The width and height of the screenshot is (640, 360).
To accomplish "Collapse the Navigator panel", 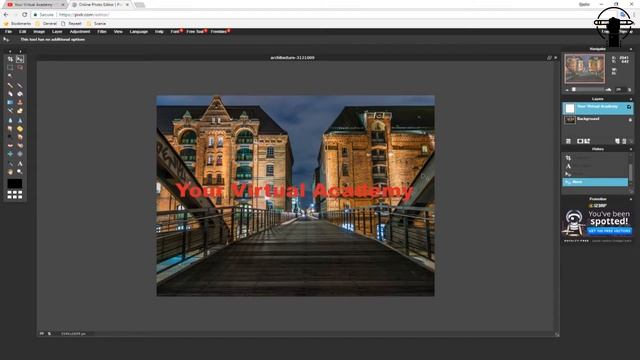I will pos(631,49).
